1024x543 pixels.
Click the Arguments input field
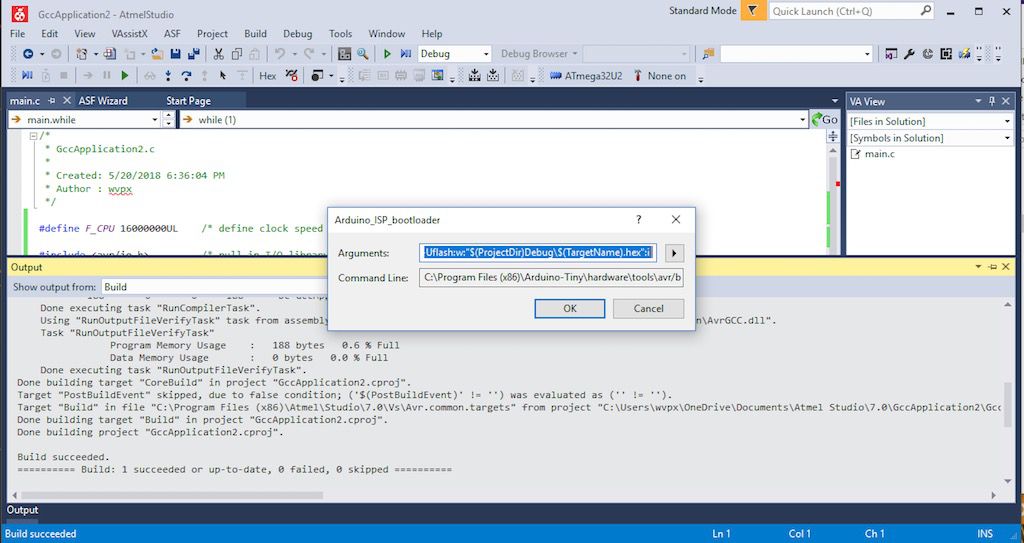tap(538, 253)
